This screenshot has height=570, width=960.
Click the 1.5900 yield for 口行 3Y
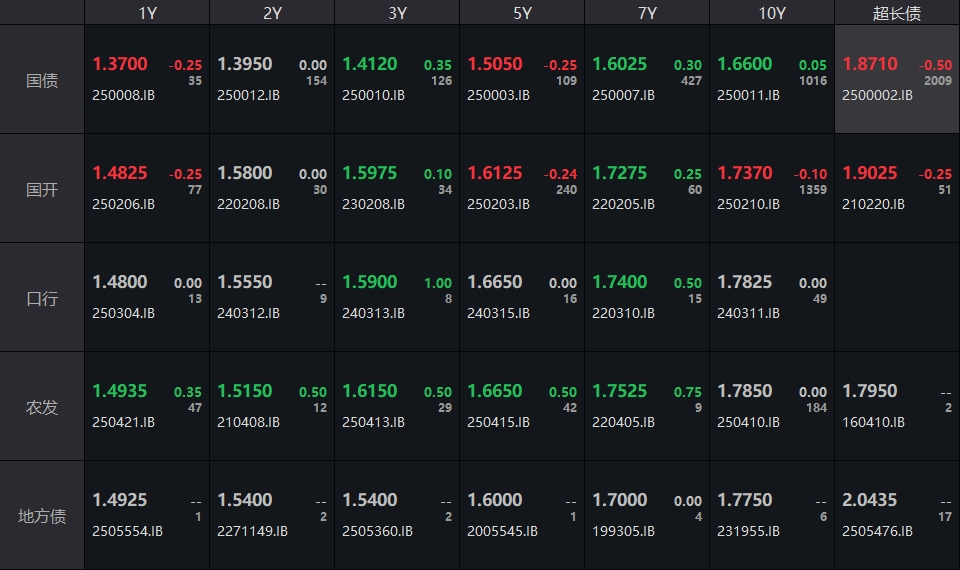click(370, 282)
